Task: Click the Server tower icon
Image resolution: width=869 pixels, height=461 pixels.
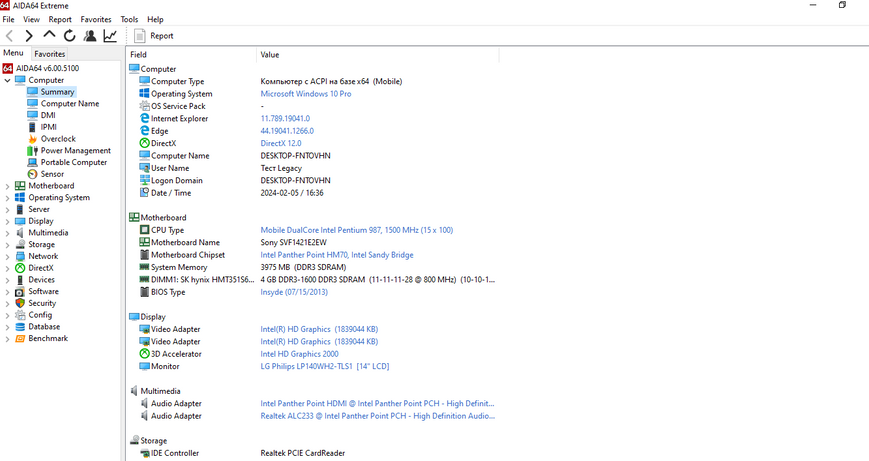Action: (x=20, y=209)
